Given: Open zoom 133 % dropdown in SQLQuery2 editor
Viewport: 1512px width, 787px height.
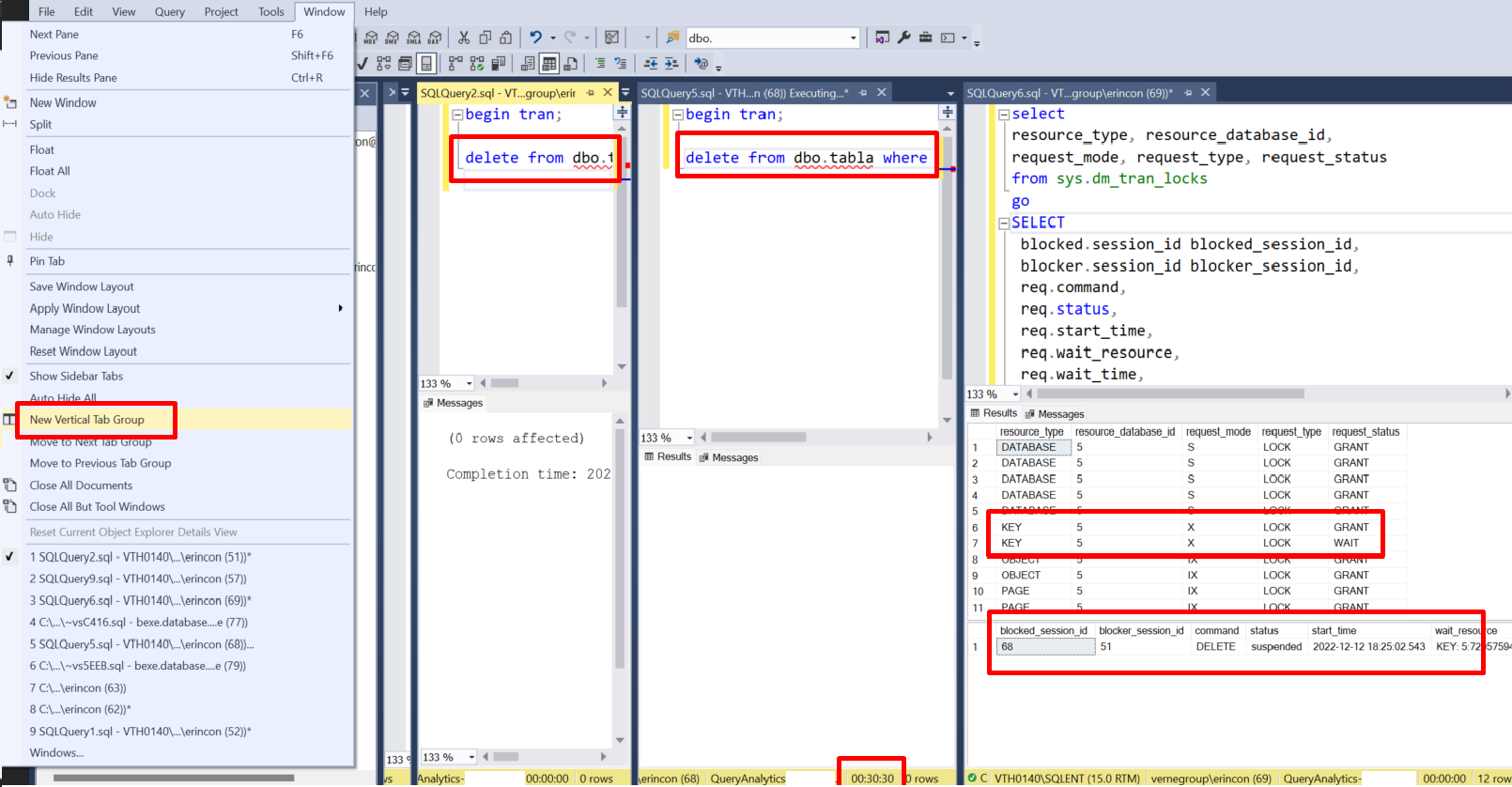Looking at the screenshot, I should (x=470, y=383).
